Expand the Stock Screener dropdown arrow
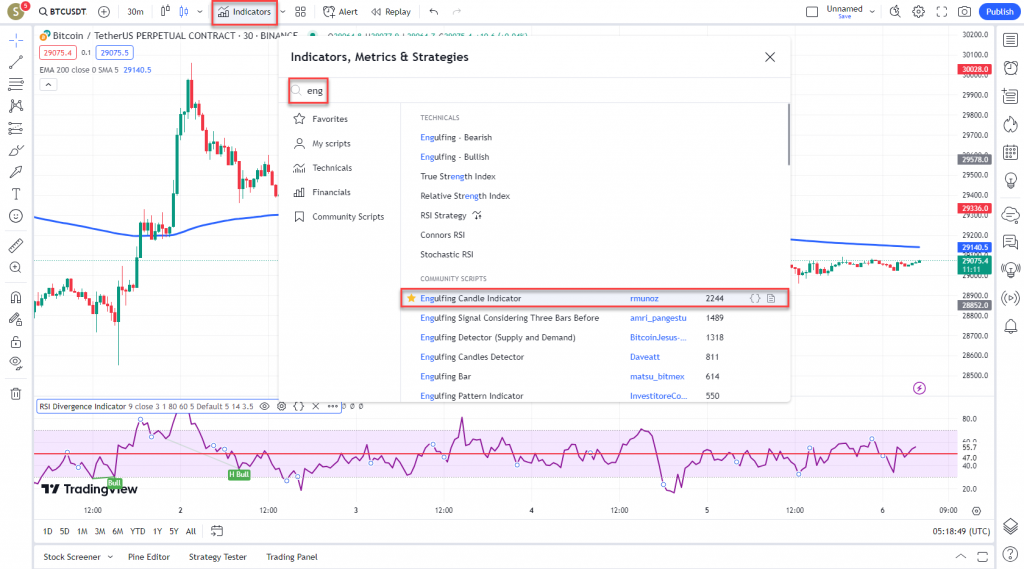 (110, 557)
